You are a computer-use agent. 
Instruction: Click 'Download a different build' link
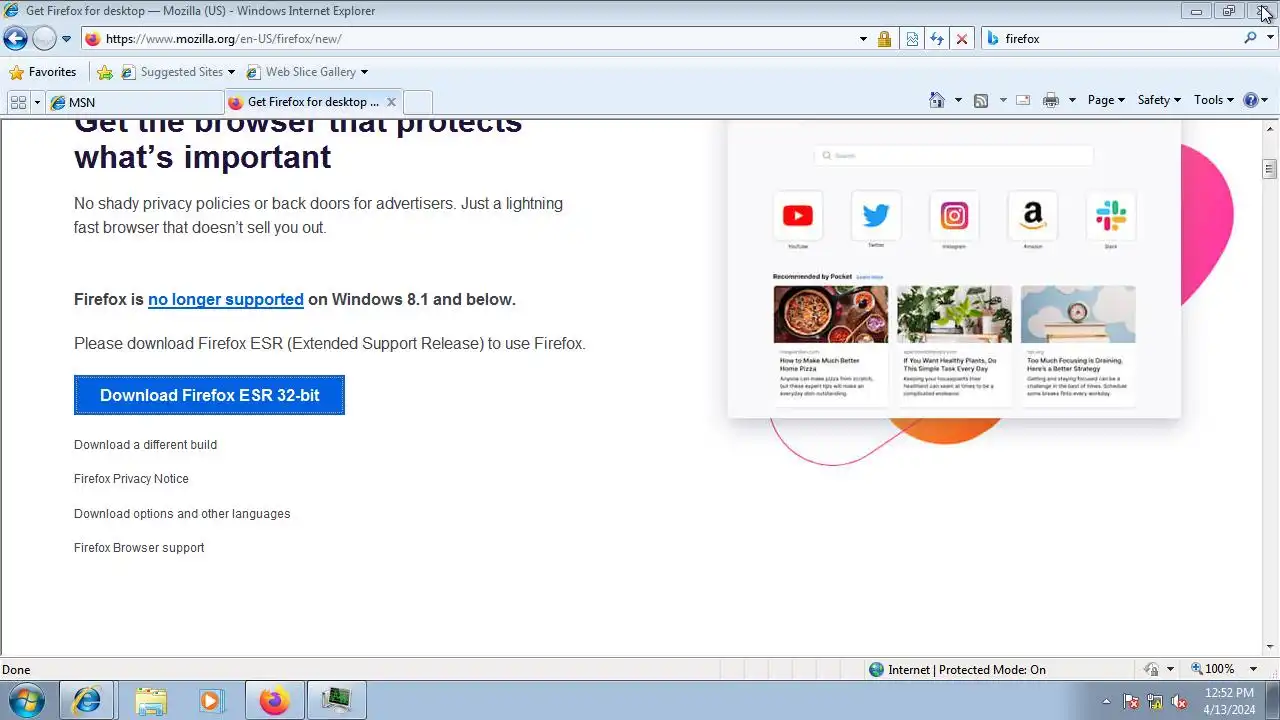coord(145,445)
